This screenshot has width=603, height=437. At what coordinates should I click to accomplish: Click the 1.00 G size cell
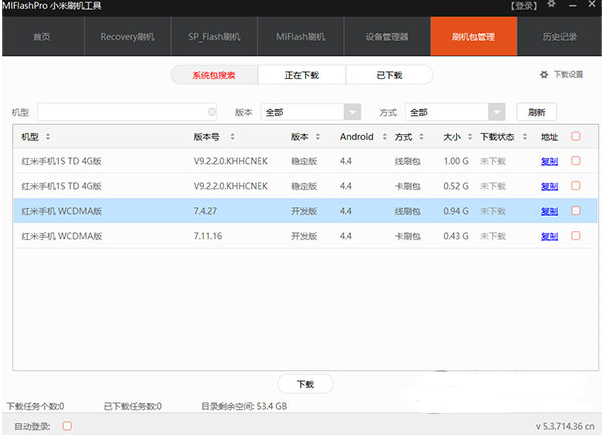tap(456, 161)
